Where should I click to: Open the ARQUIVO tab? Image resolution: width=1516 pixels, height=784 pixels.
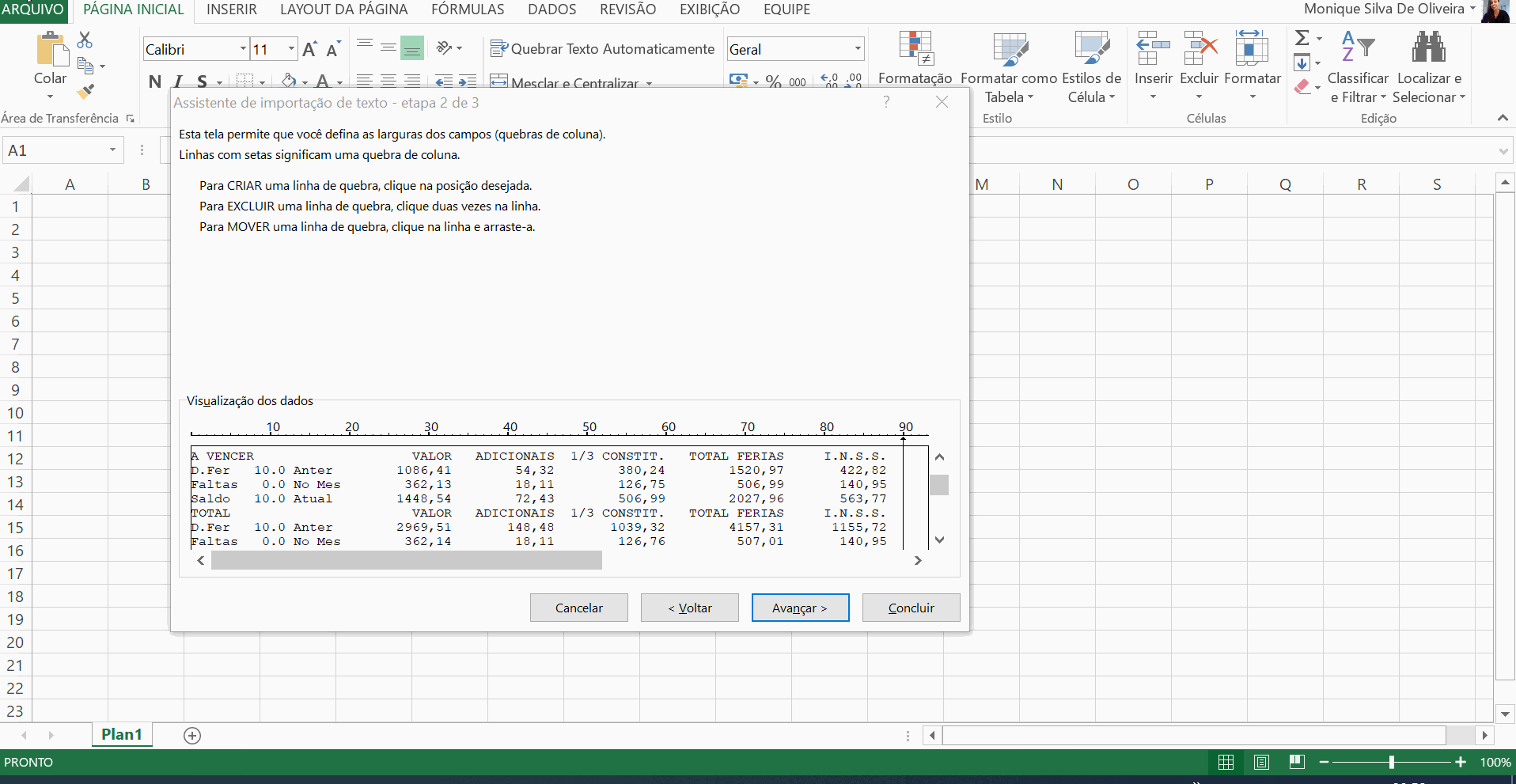tap(33, 9)
